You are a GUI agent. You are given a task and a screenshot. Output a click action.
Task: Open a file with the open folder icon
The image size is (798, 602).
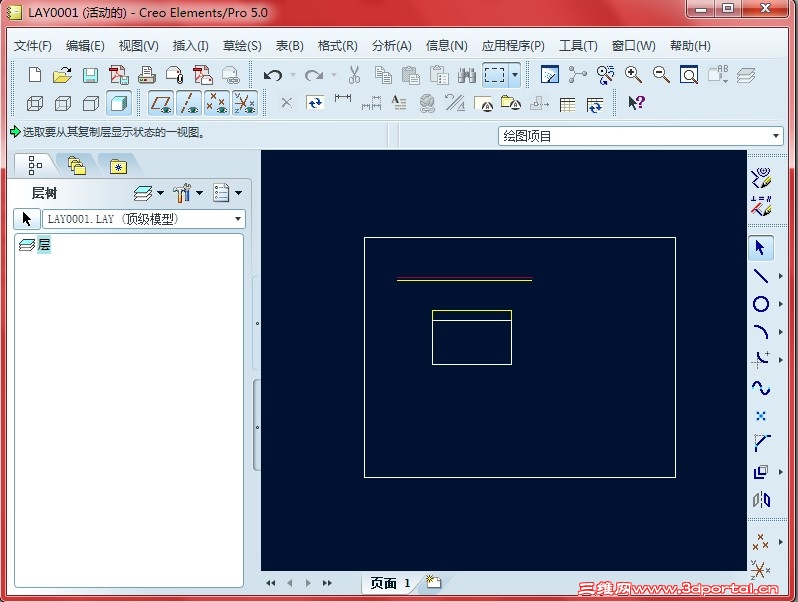(62, 75)
